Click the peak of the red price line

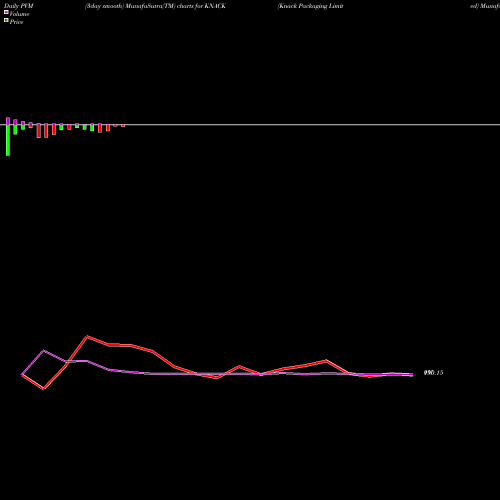pyautogui.click(x=87, y=337)
